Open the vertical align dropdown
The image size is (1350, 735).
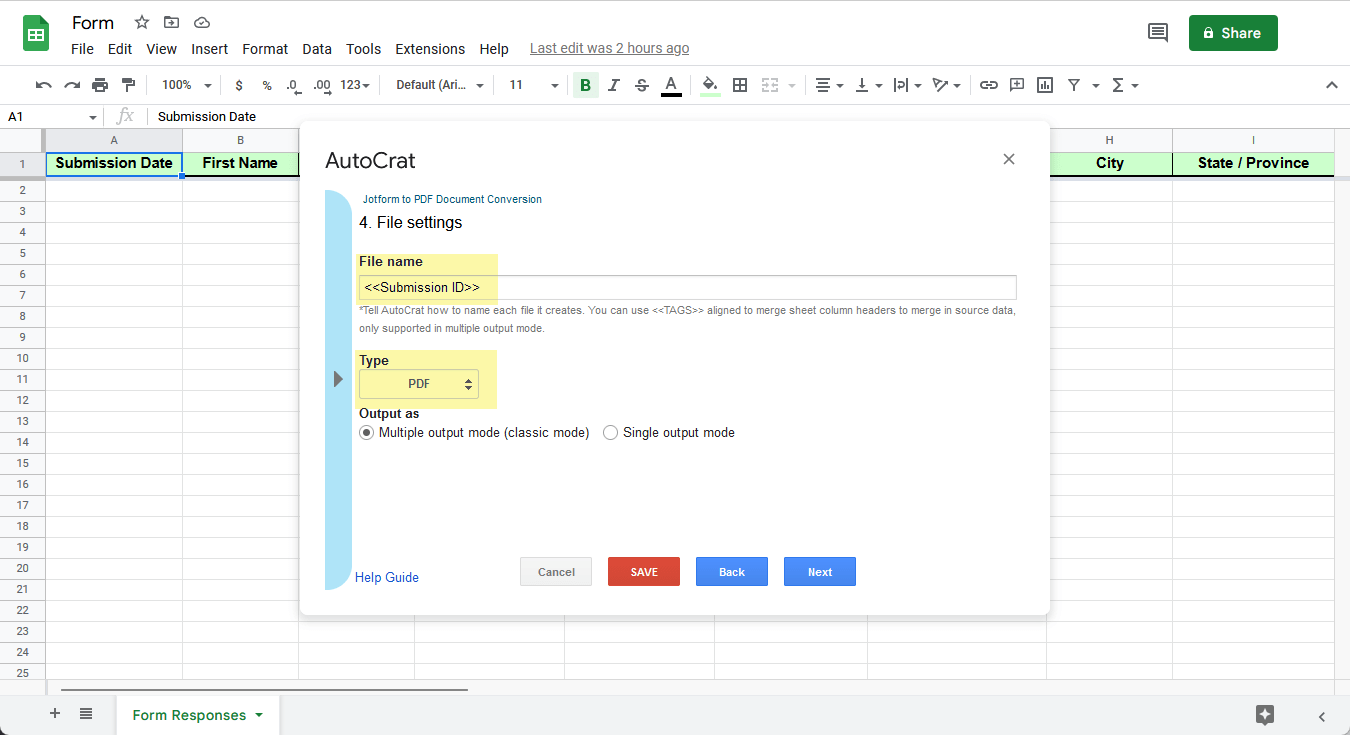coord(867,85)
